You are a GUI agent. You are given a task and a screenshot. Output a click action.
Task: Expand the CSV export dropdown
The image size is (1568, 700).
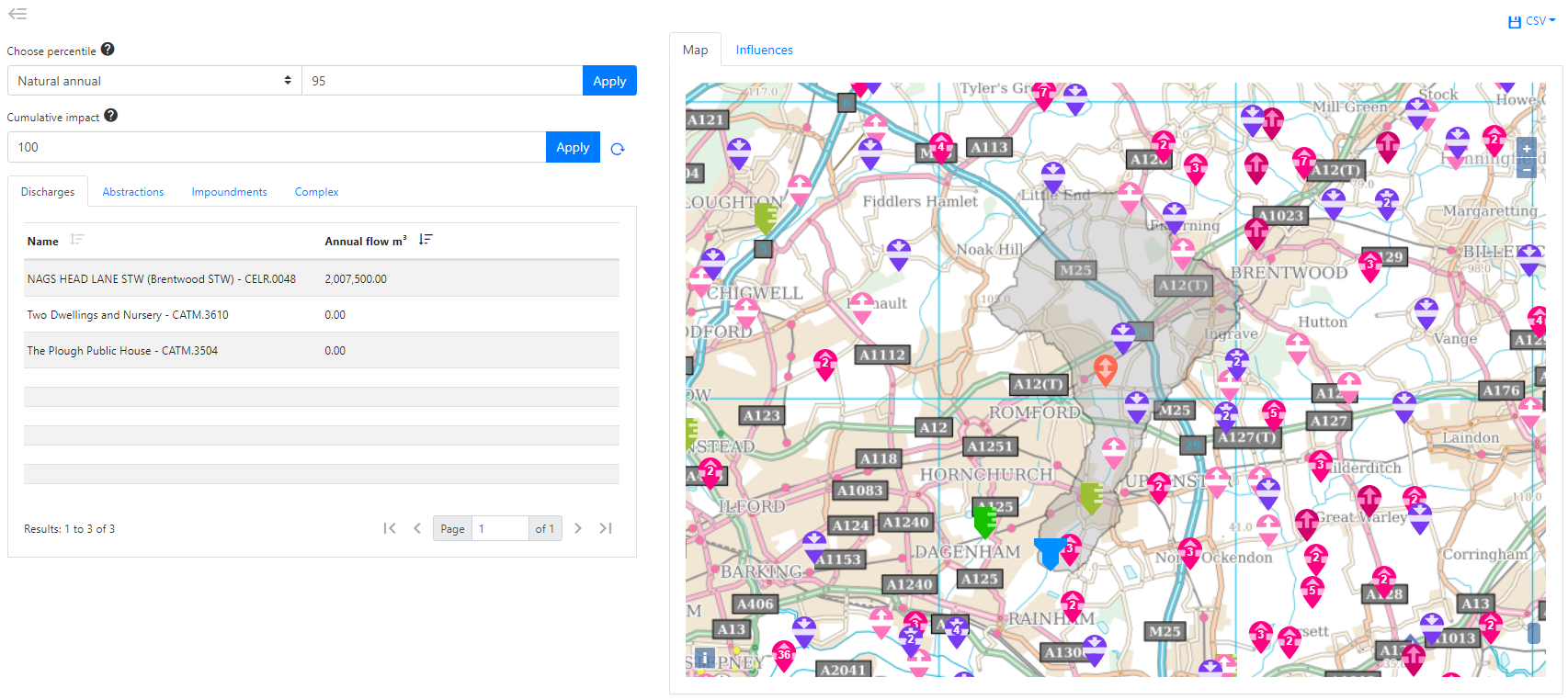[1533, 21]
